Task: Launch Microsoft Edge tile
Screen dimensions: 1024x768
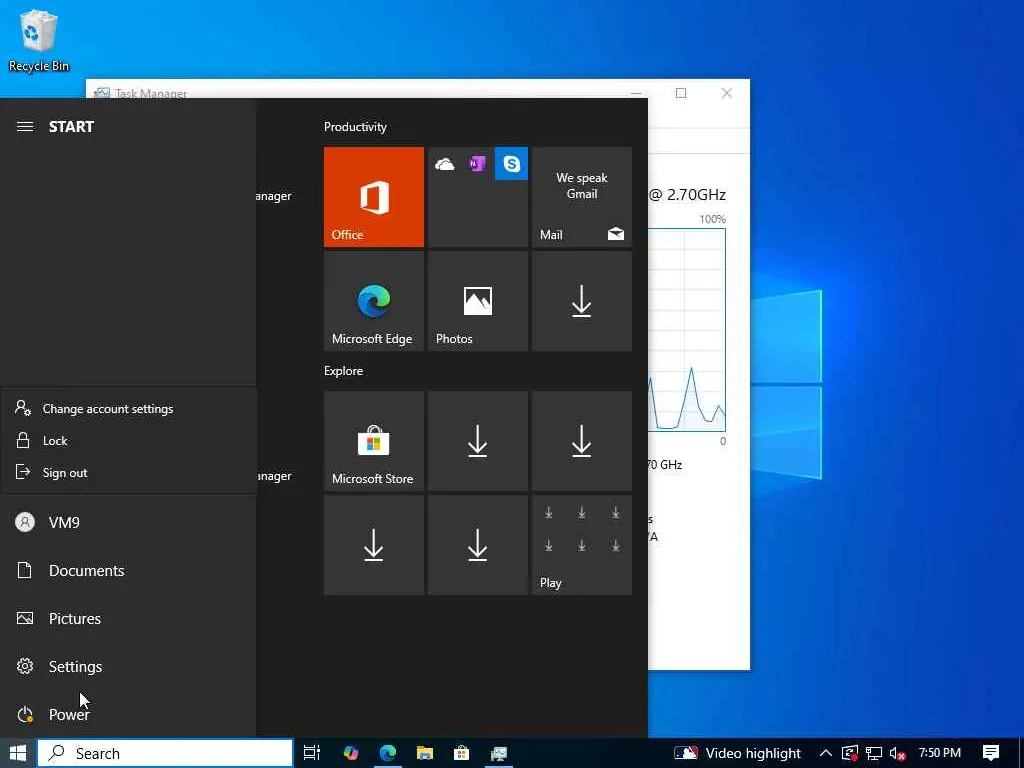Action: (374, 301)
